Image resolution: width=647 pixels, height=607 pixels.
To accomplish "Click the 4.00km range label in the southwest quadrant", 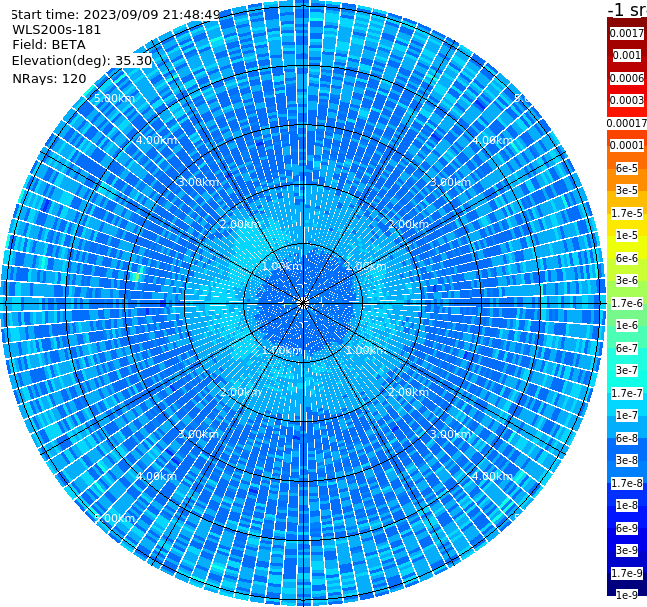I will click(156, 476).
